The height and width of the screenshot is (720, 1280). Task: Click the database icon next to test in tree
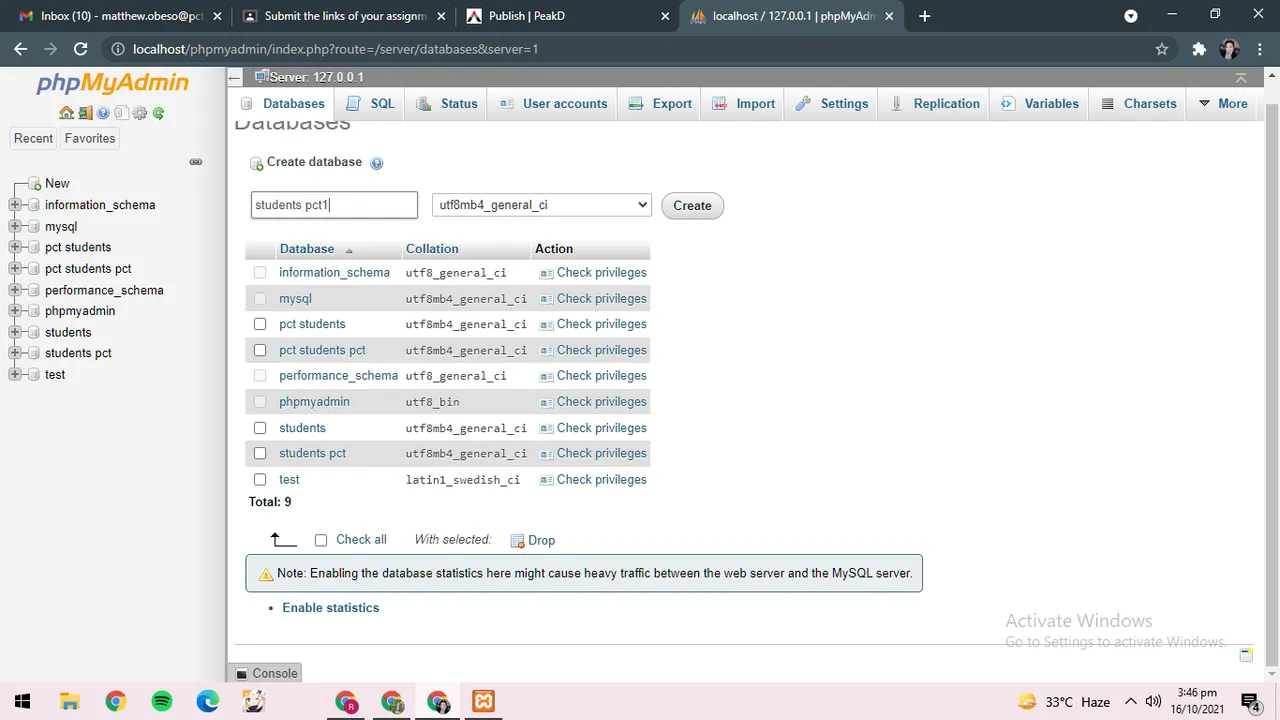tap(33, 375)
